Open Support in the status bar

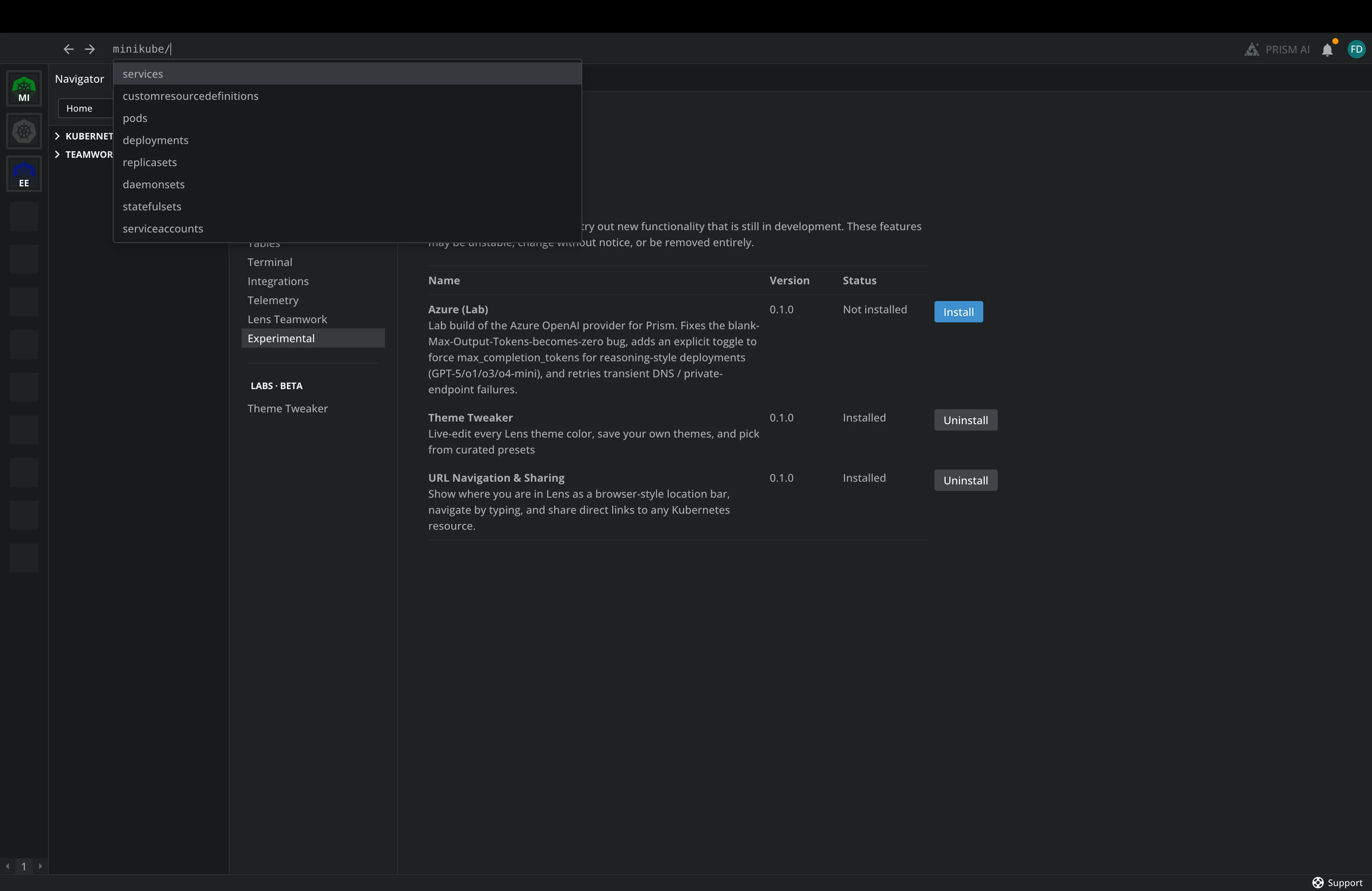(x=1337, y=882)
